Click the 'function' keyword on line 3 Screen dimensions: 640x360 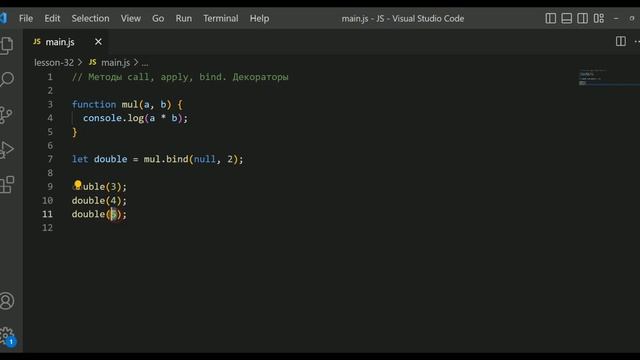[94, 104]
